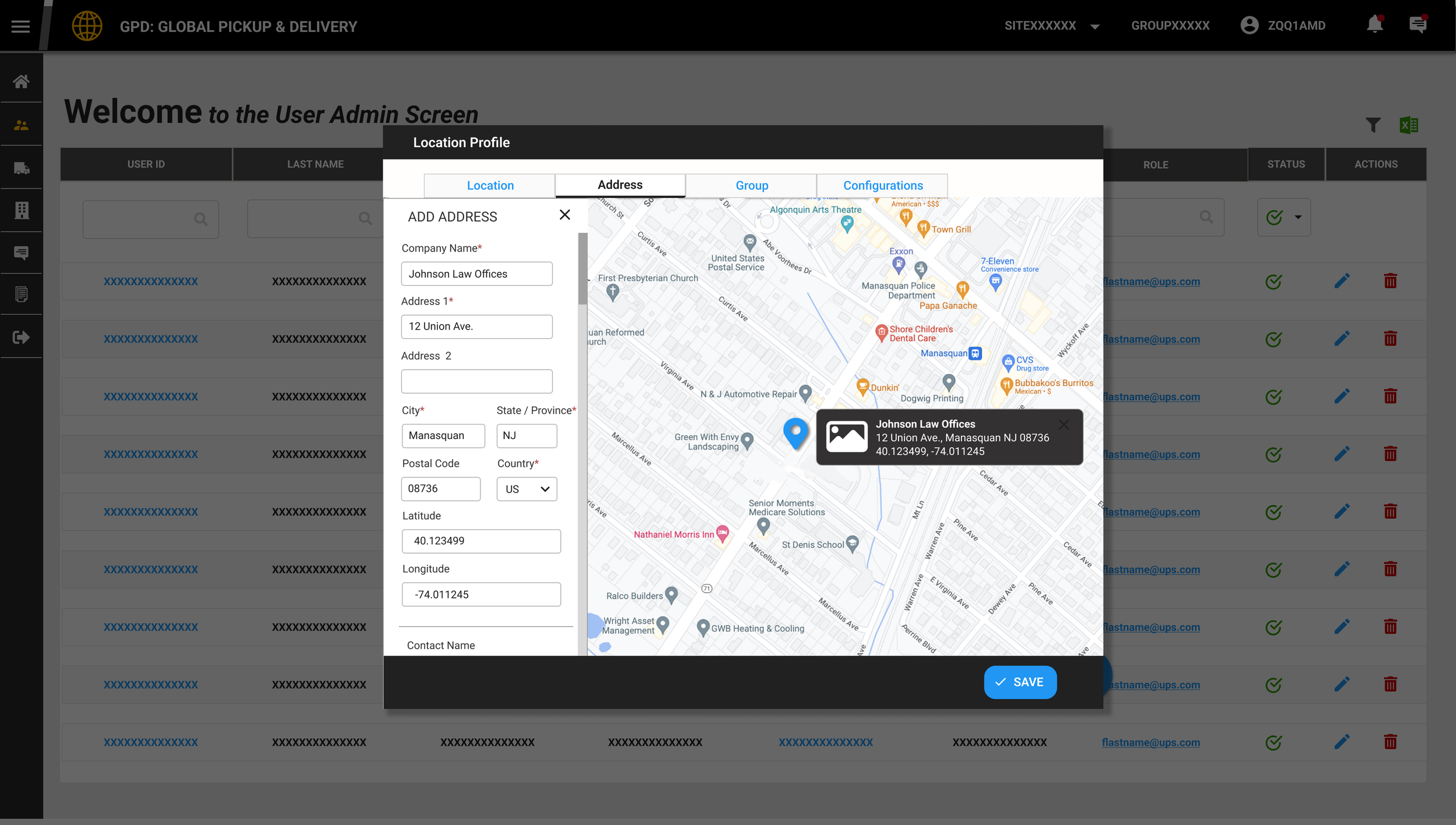Toggle the status check in last row
Image resolution: width=1456 pixels, height=825 pixels.
[1274, 742]
